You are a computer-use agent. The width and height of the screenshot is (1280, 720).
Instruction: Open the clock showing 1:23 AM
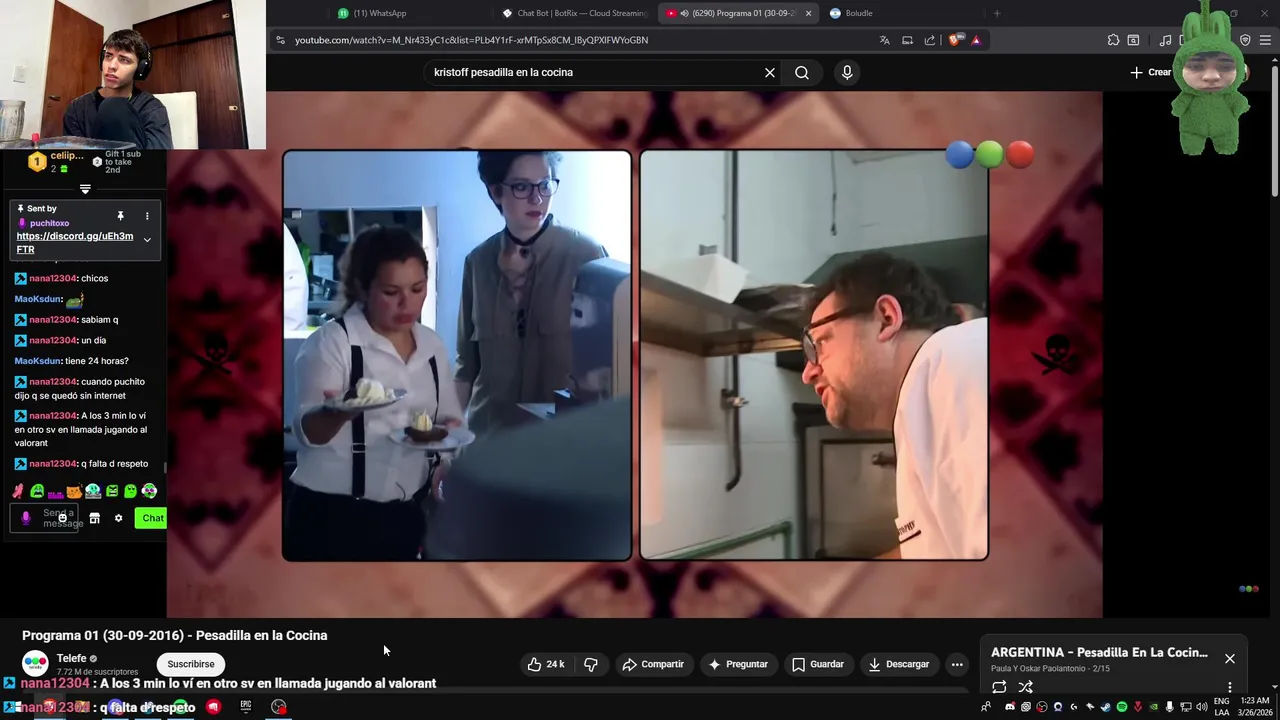point(1255,707)
